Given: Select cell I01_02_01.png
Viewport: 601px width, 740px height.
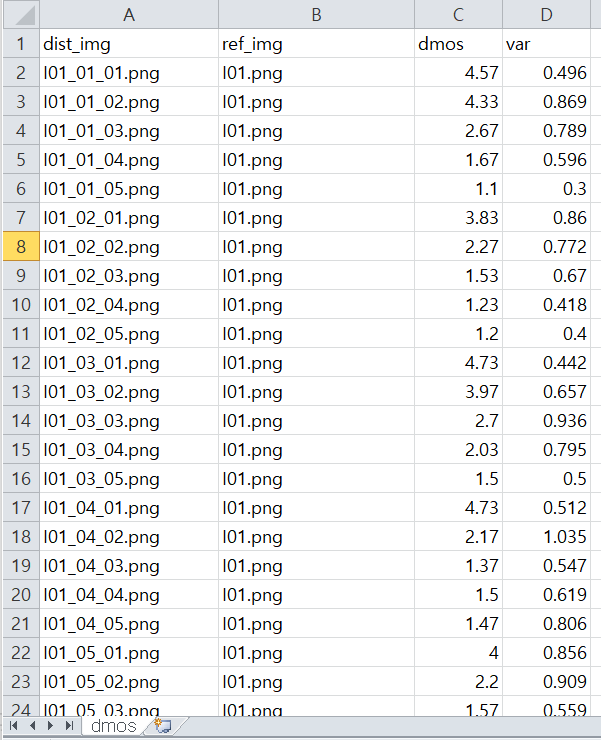Looking at the screenshot, I should tap(129, 218).
